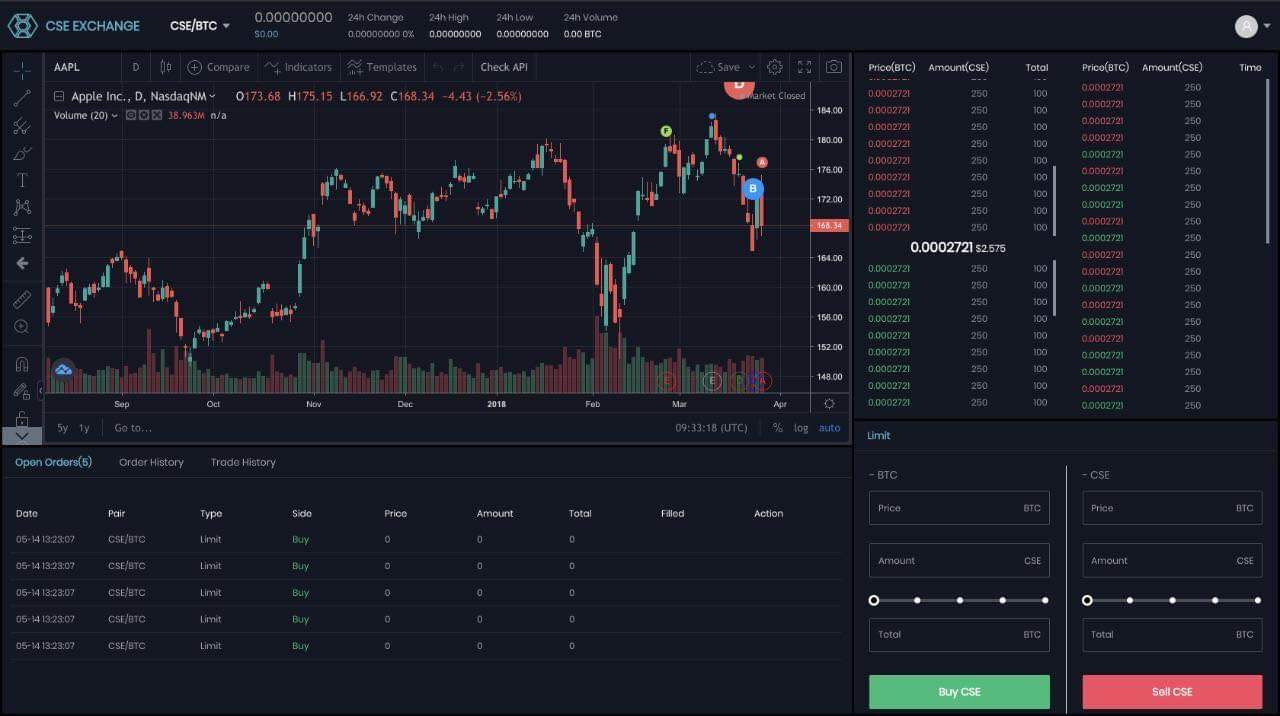Open the Compare symbol dialog
Screen dimensions: 1280x716
[218, 67]
